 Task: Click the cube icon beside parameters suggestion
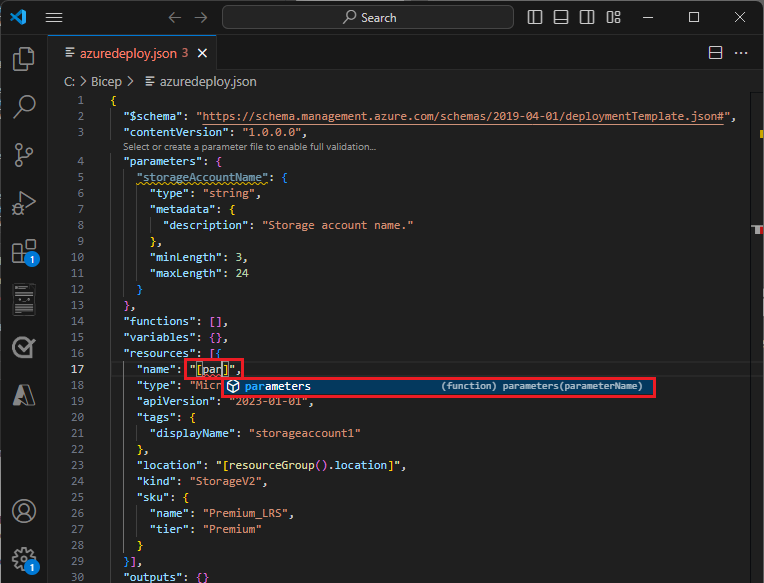pyautogui.click(x=233, y=386)
